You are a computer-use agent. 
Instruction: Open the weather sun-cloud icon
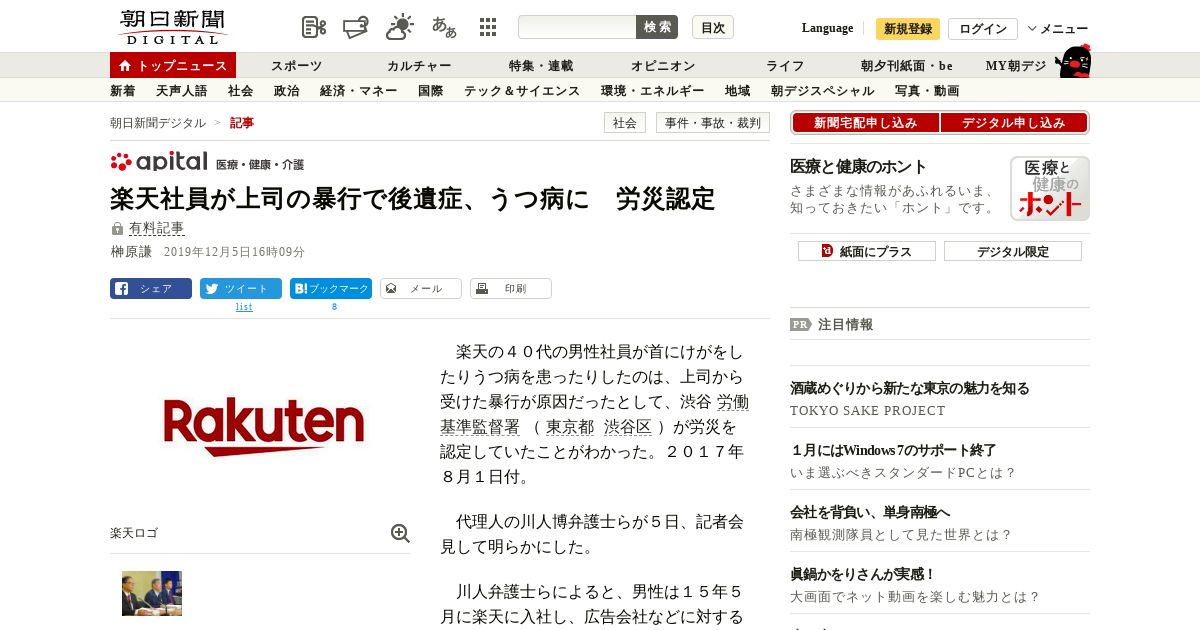400,27
